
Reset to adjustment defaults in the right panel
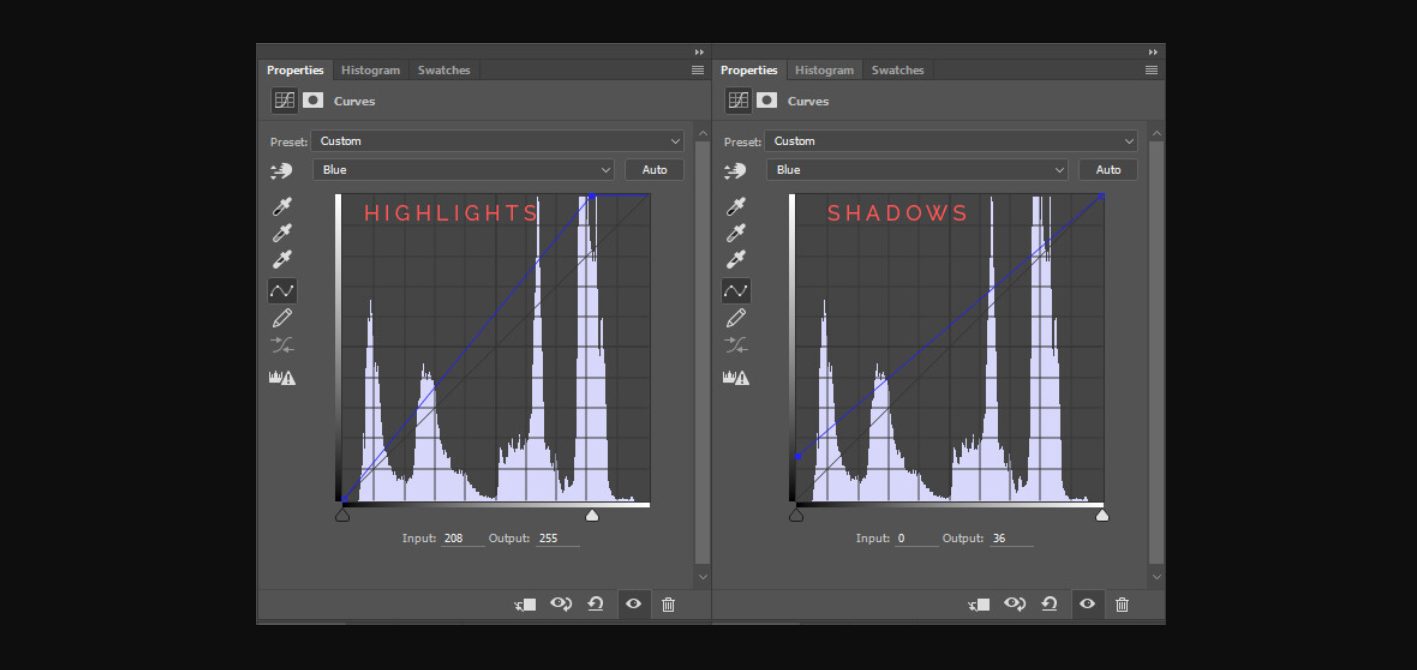pos(1050,604)
